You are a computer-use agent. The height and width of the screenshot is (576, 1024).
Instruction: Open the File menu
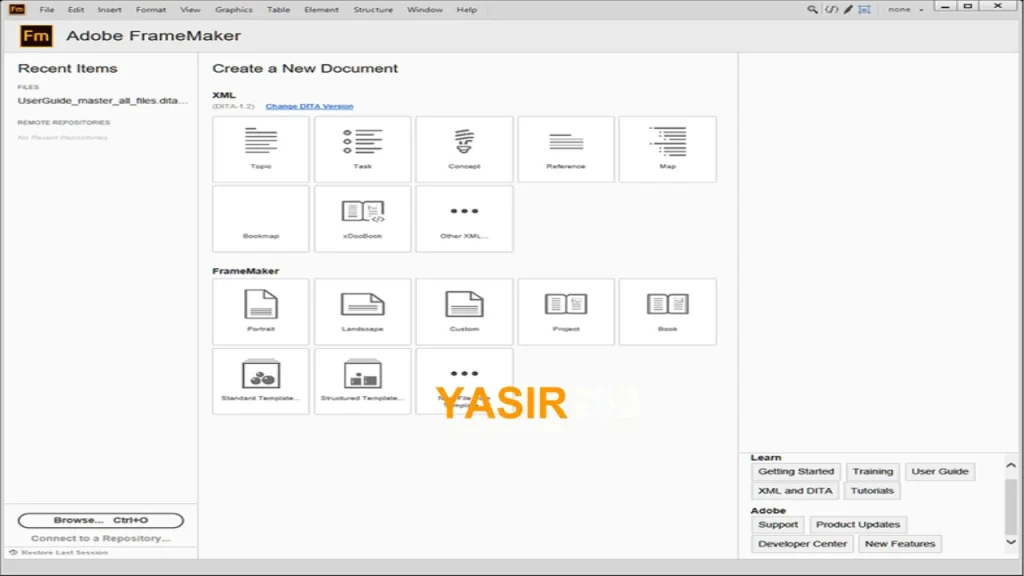point(47,10)
